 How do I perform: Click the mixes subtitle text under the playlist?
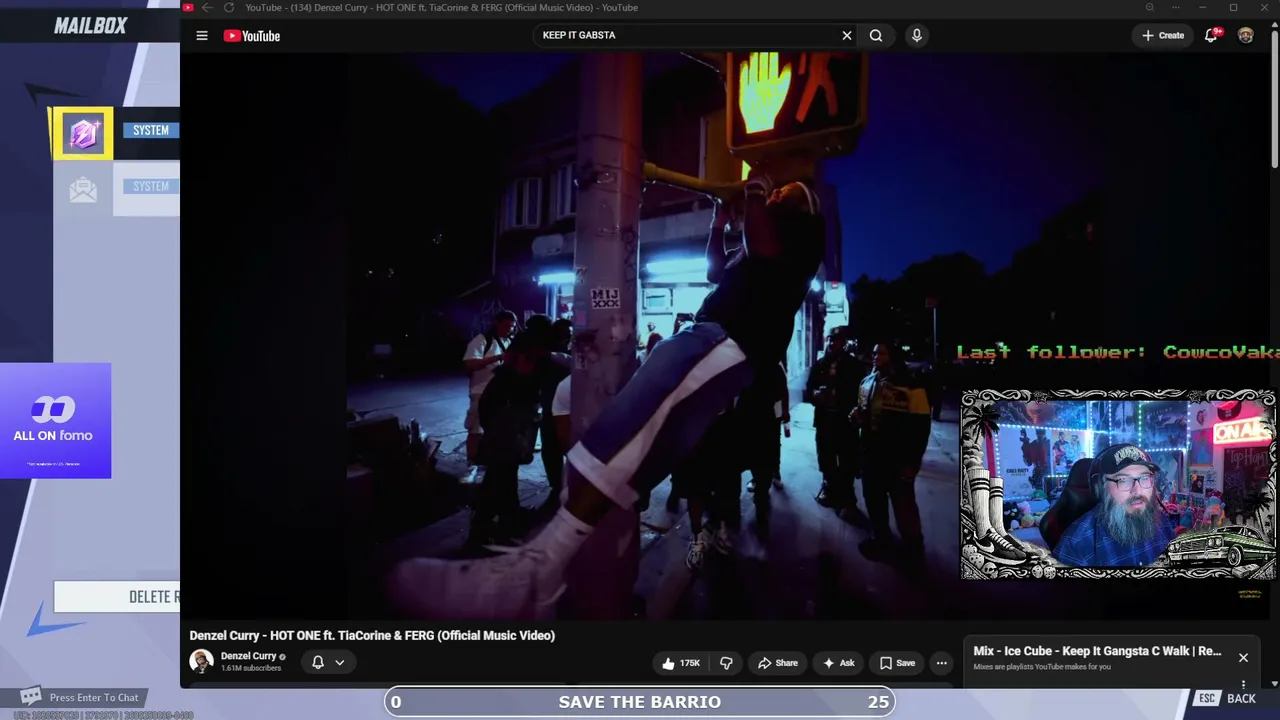coord(1042,667)
